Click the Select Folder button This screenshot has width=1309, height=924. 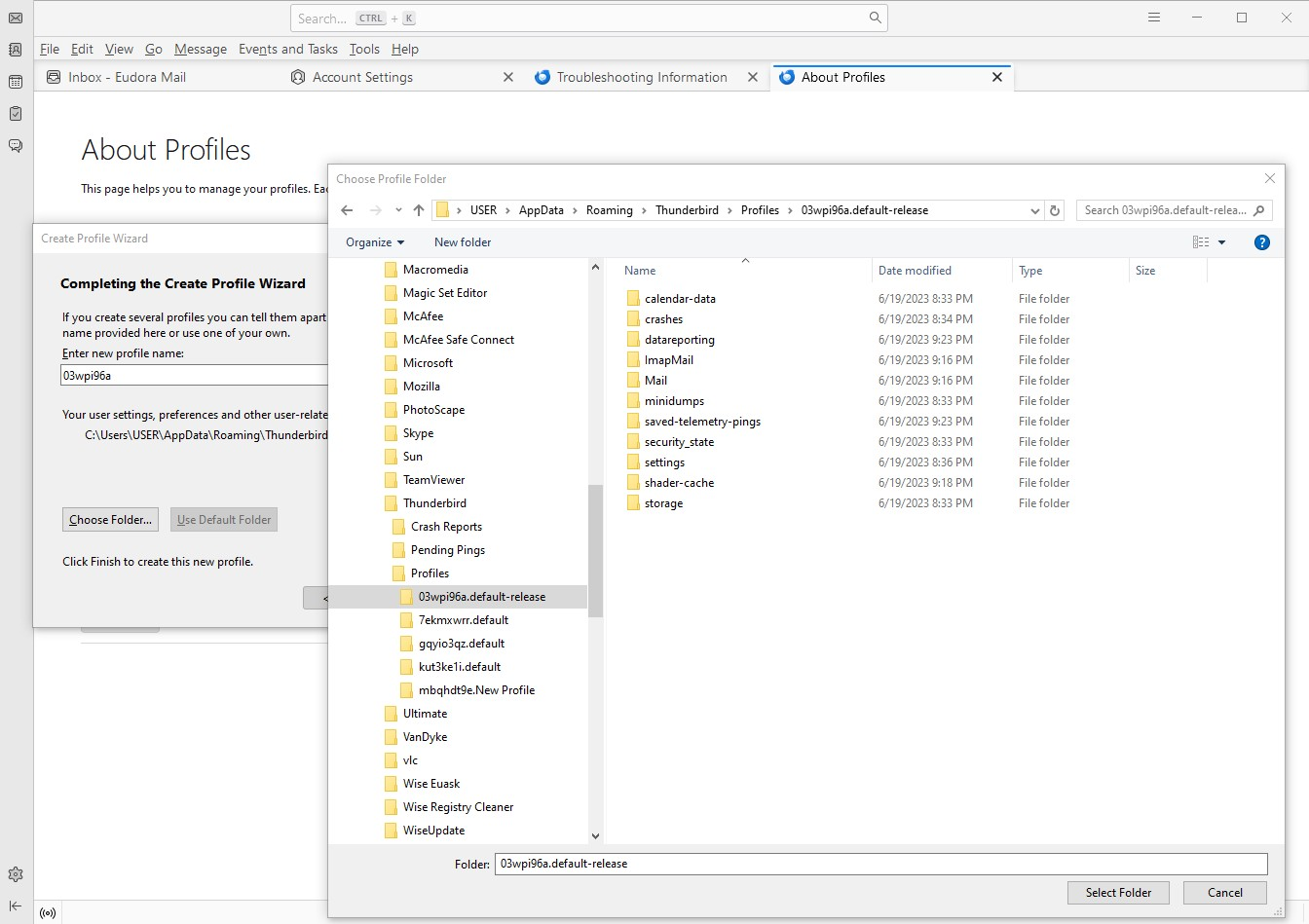coord(1118,893)
